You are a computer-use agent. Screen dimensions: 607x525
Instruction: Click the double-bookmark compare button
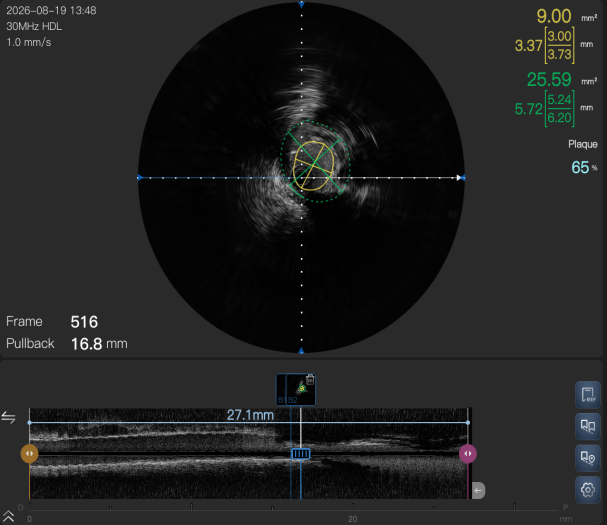point(588,426)
